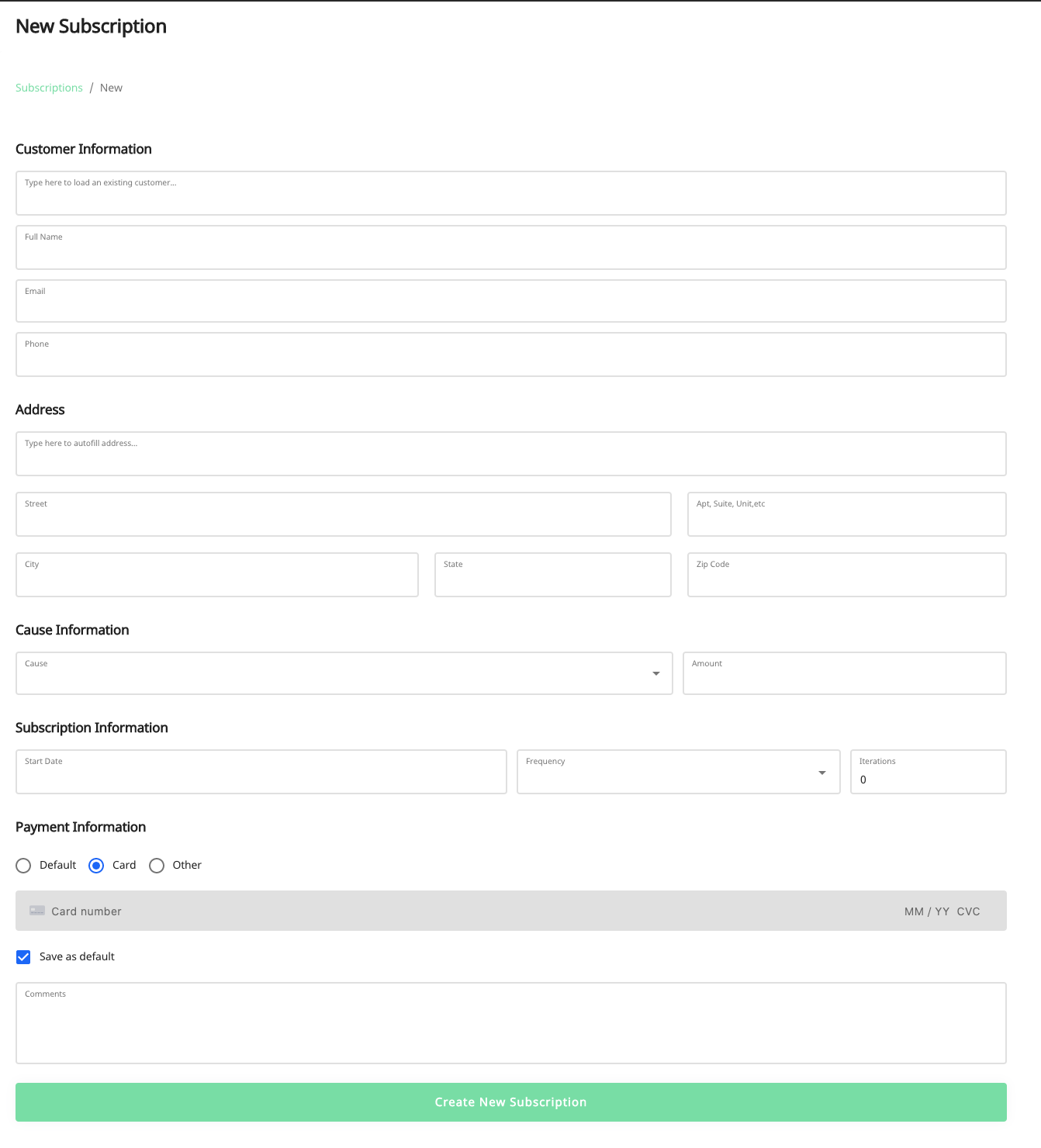
Task: Open the Start Date field
Action: point(261,772)
